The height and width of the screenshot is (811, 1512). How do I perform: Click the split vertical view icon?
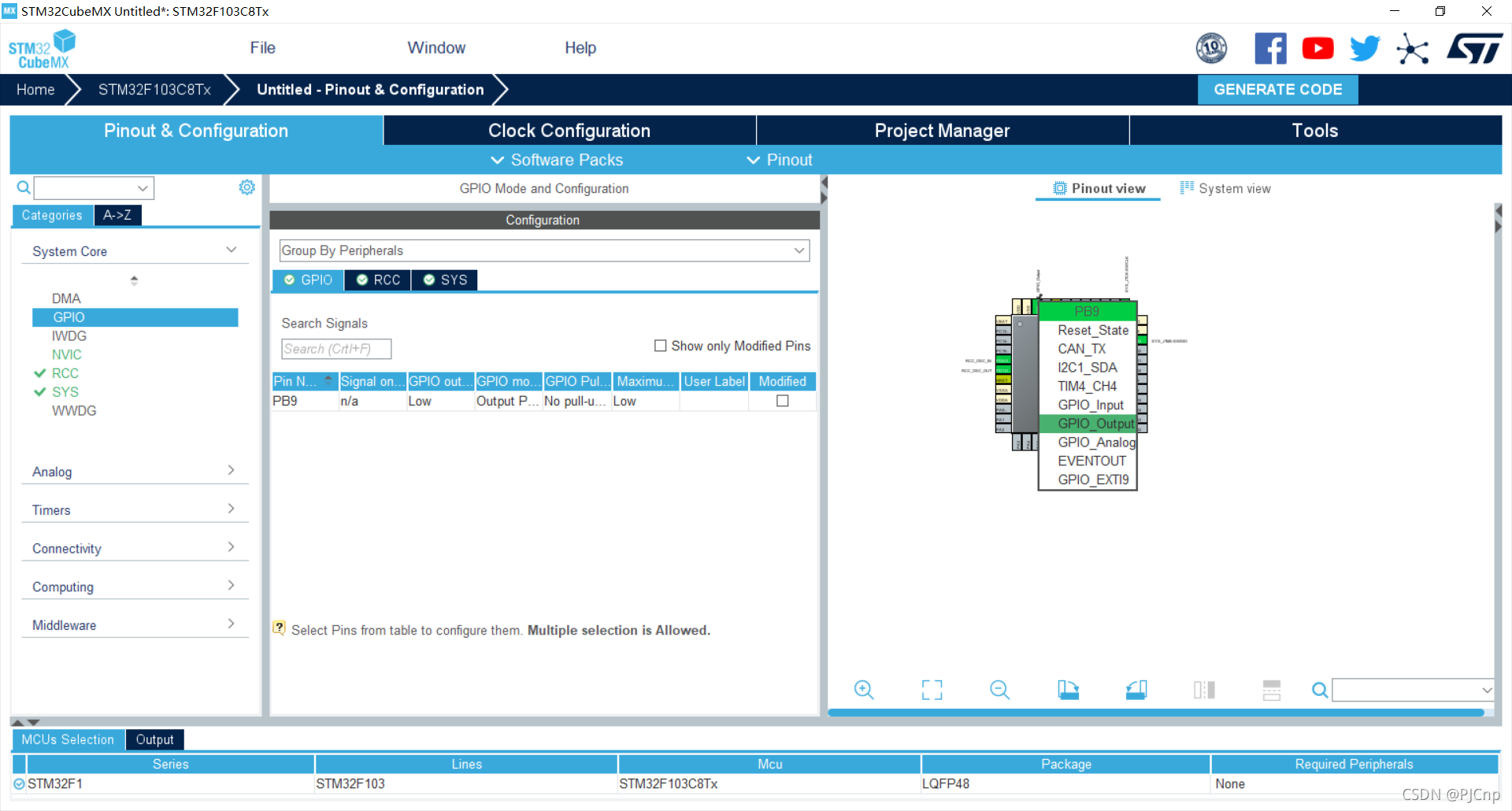click(1204, 690)
